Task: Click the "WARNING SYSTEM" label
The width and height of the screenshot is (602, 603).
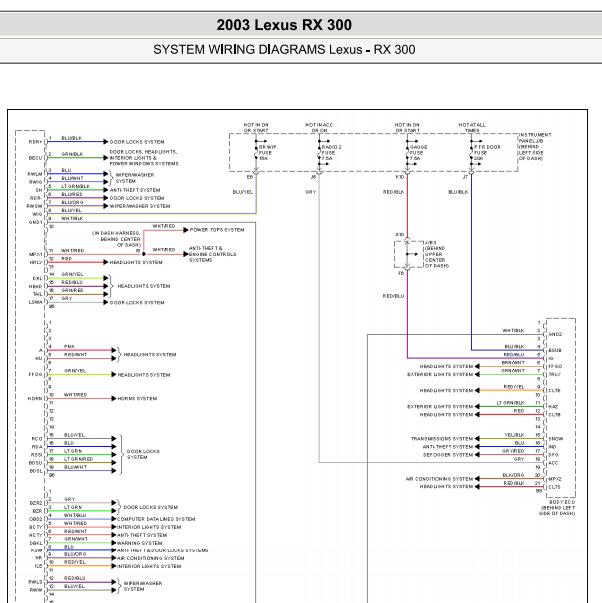Action: pos(139,543)
